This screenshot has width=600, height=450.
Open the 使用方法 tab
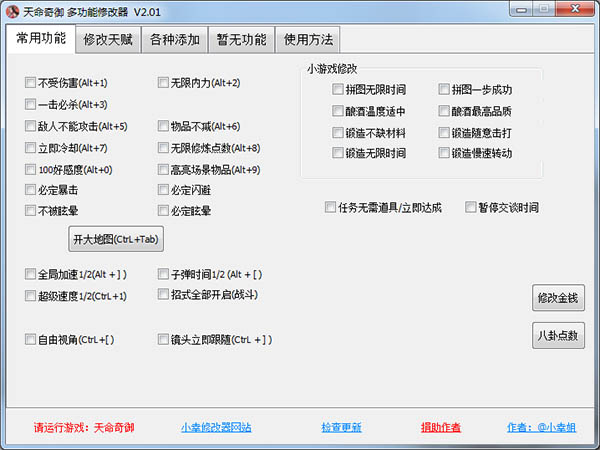tap(308, 39)
